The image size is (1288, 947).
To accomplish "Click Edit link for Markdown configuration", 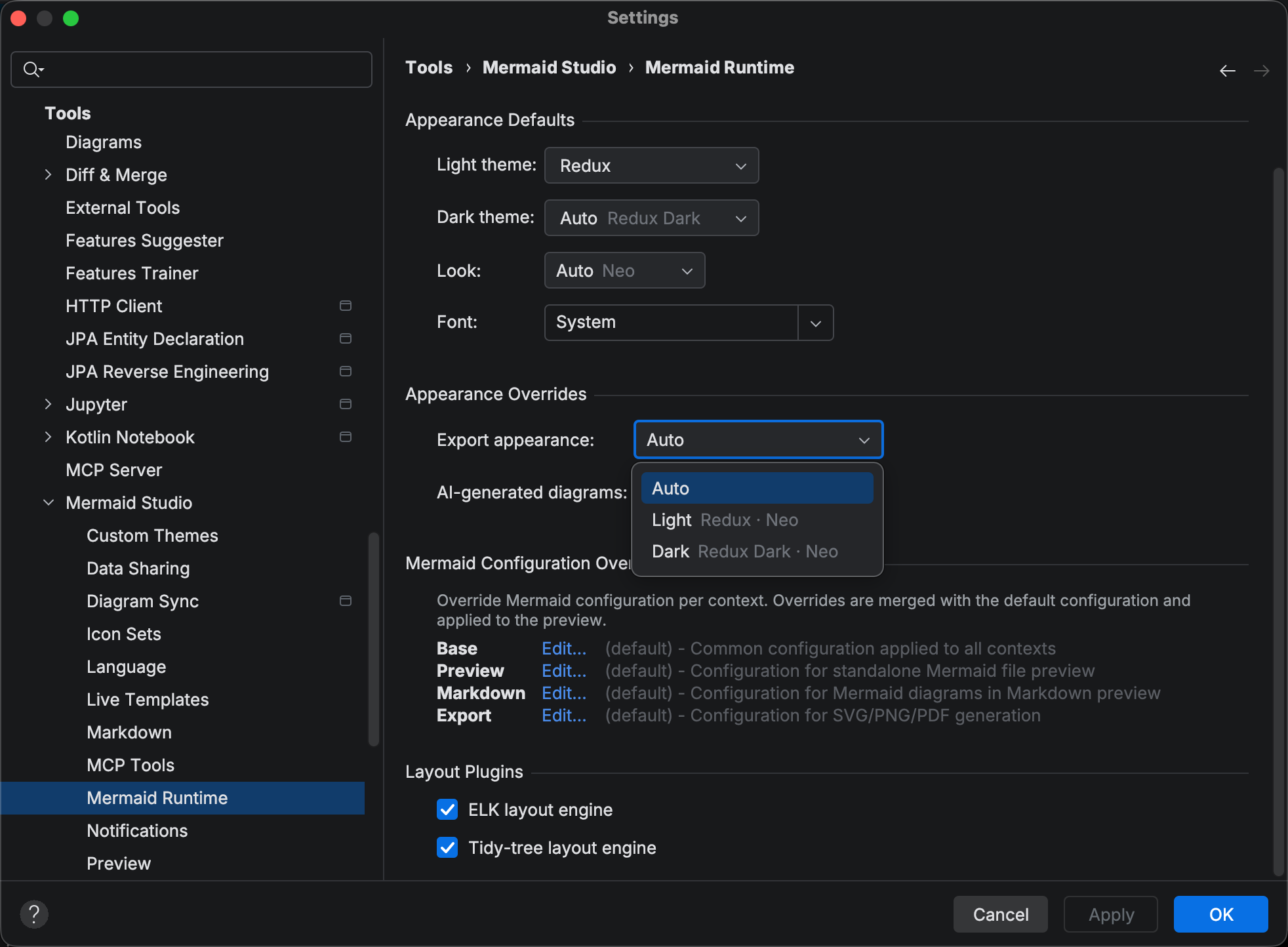I will pos(564,693).
